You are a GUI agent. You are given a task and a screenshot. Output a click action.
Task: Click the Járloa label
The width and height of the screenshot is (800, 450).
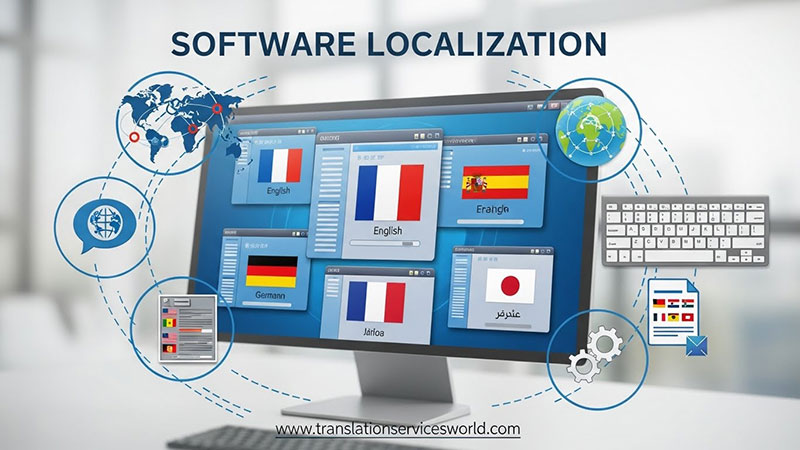tap(374, 333)
